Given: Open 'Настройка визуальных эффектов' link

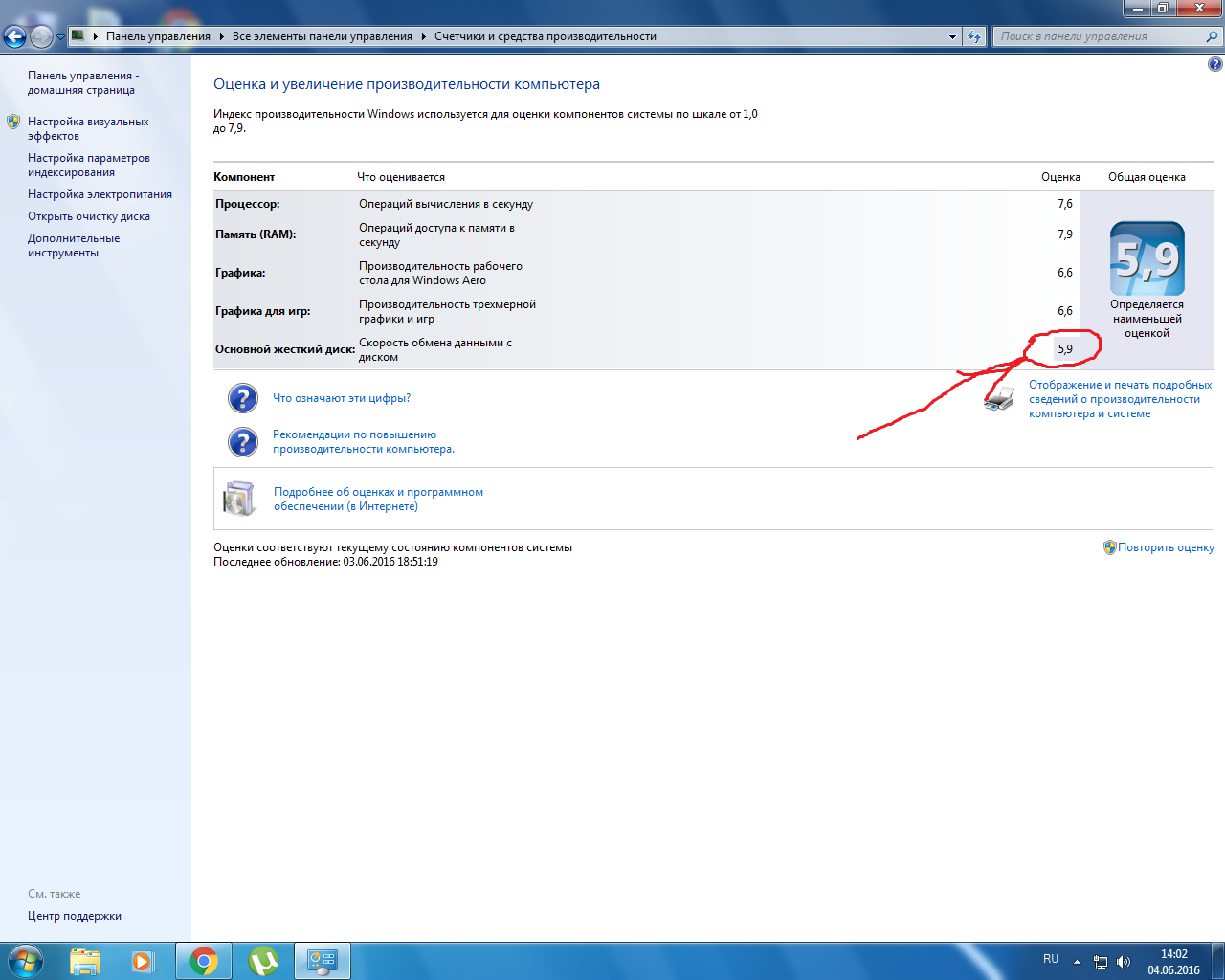Looking at the screenshot, I should [88, 128].
